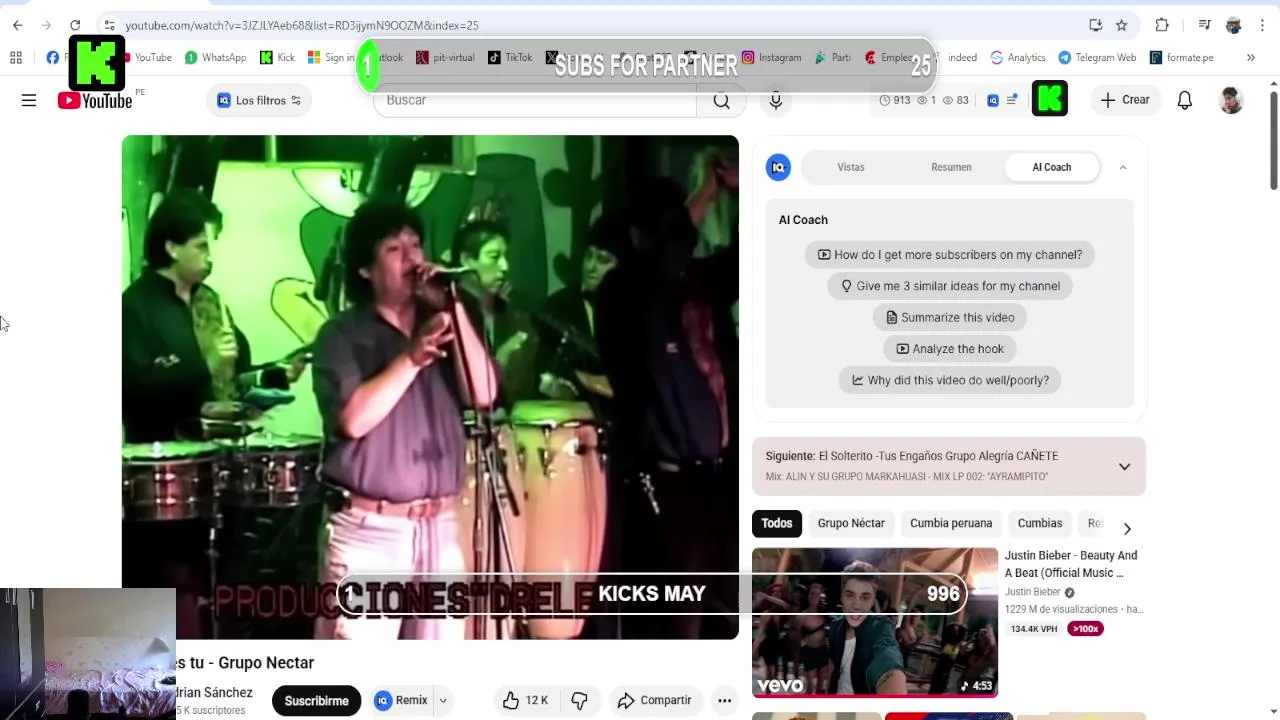
Task: Bookmark this page with the star icon
Action: point(1121,25)
